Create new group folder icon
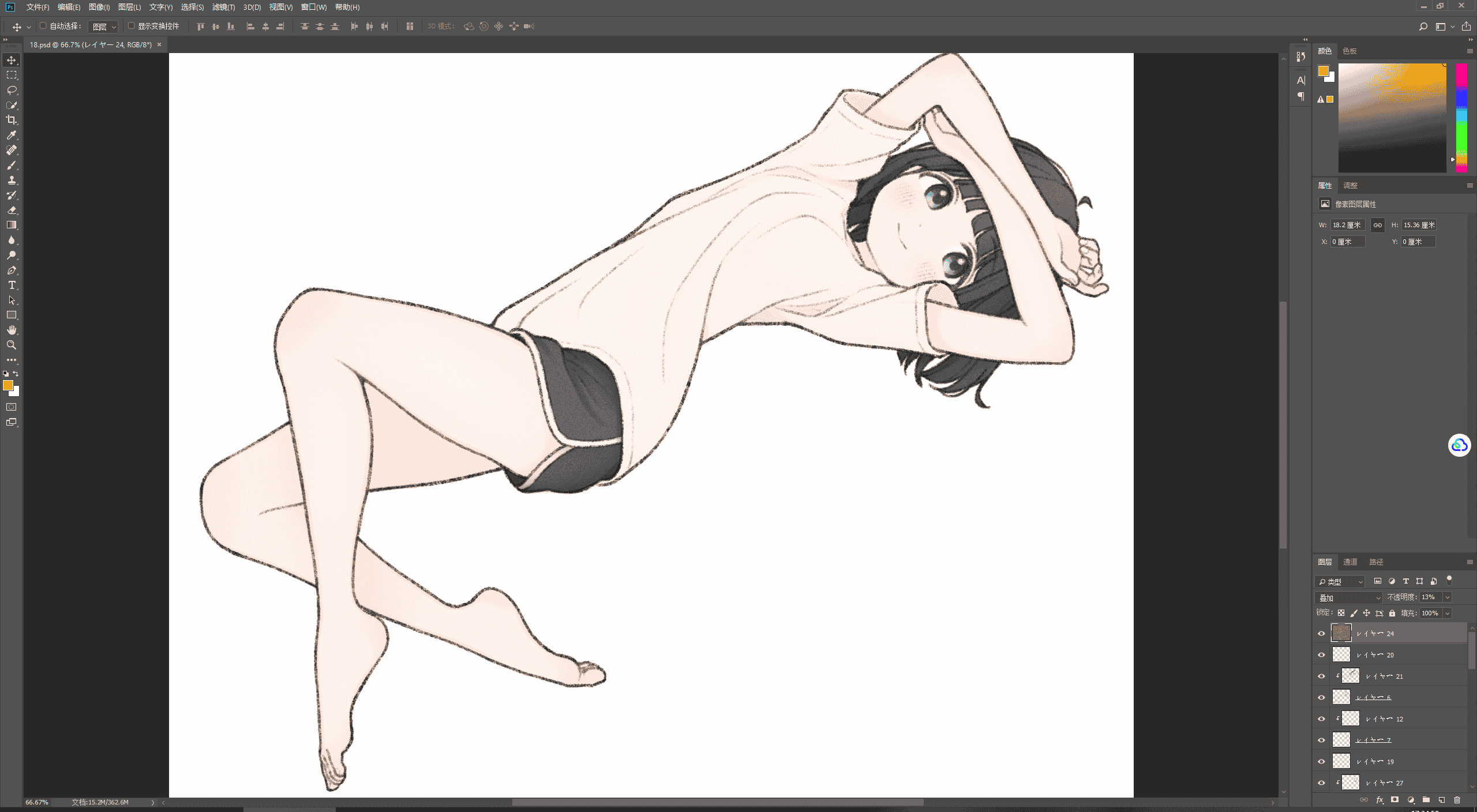 (1426, 800)
